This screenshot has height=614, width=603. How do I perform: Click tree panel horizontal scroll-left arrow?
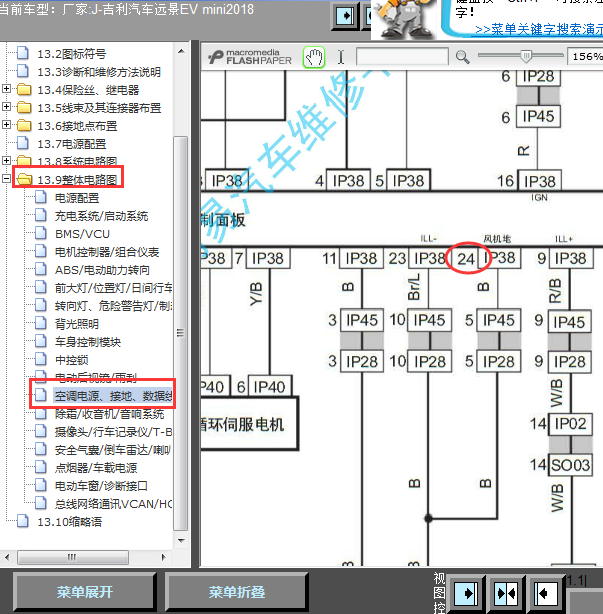(x=7, y=557)
